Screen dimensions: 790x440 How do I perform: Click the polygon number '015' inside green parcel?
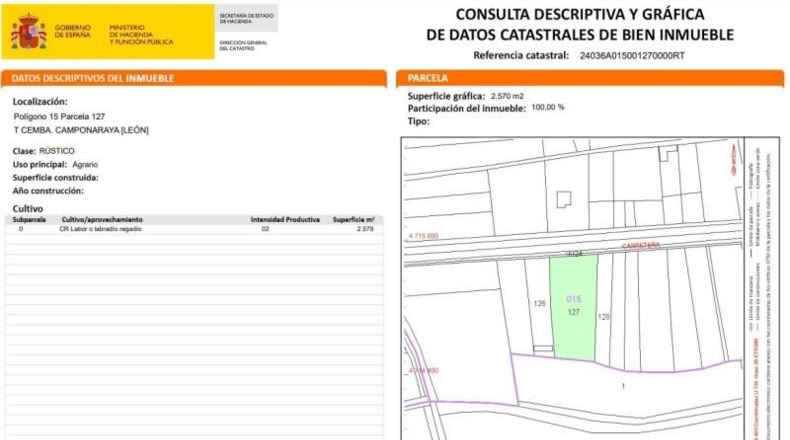pos(574,299)
